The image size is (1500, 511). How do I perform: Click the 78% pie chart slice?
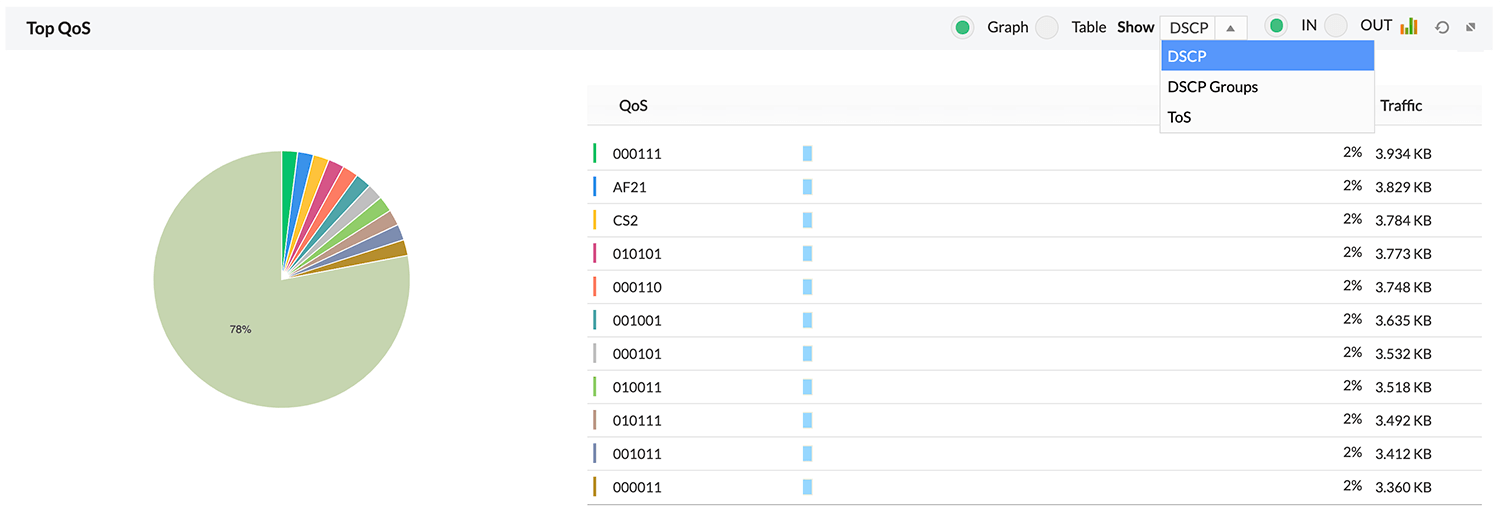pyautogui.click(x=240, y=329)
